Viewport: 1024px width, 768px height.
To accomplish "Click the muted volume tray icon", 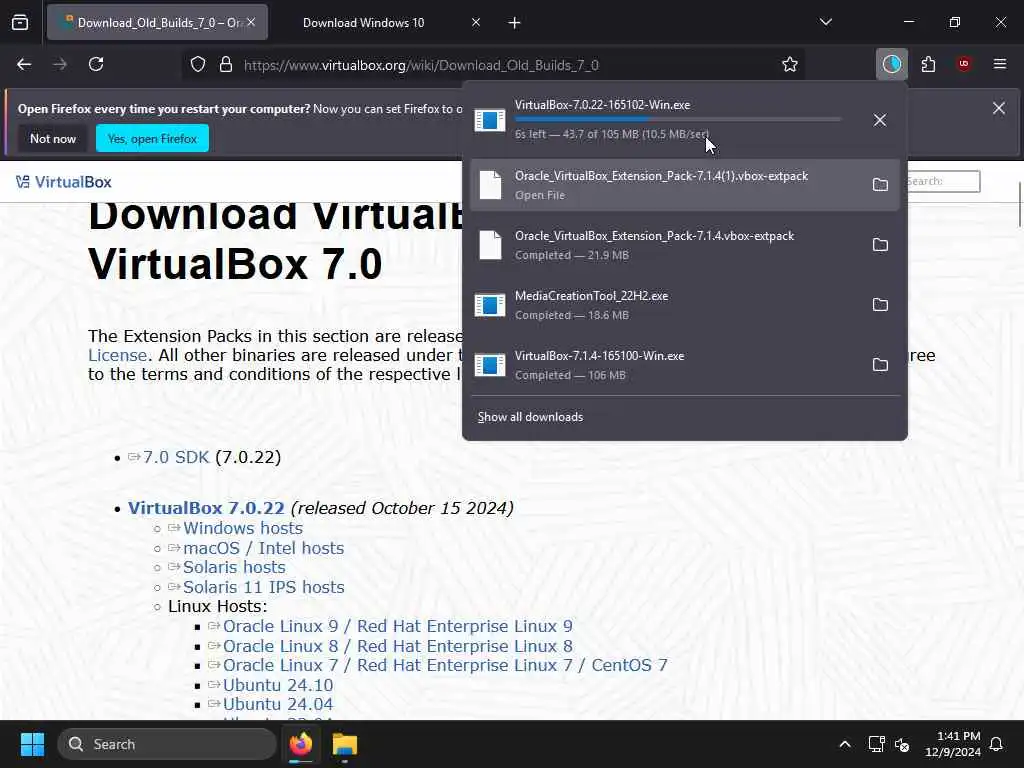I will click(x=902, y=744).
